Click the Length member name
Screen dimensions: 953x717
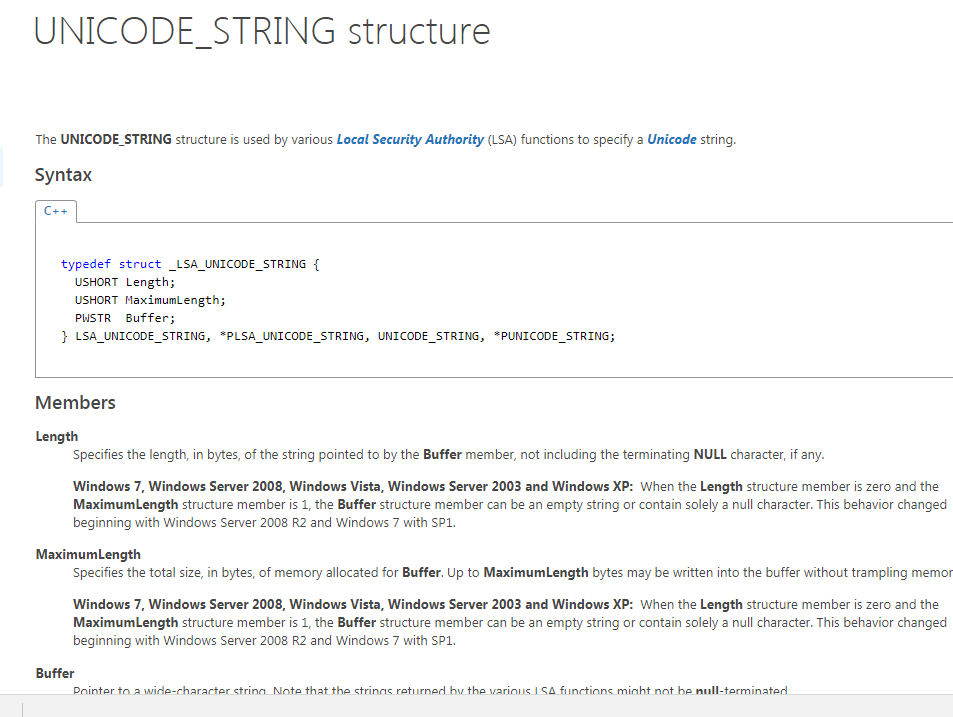click(x=57, y=436)
